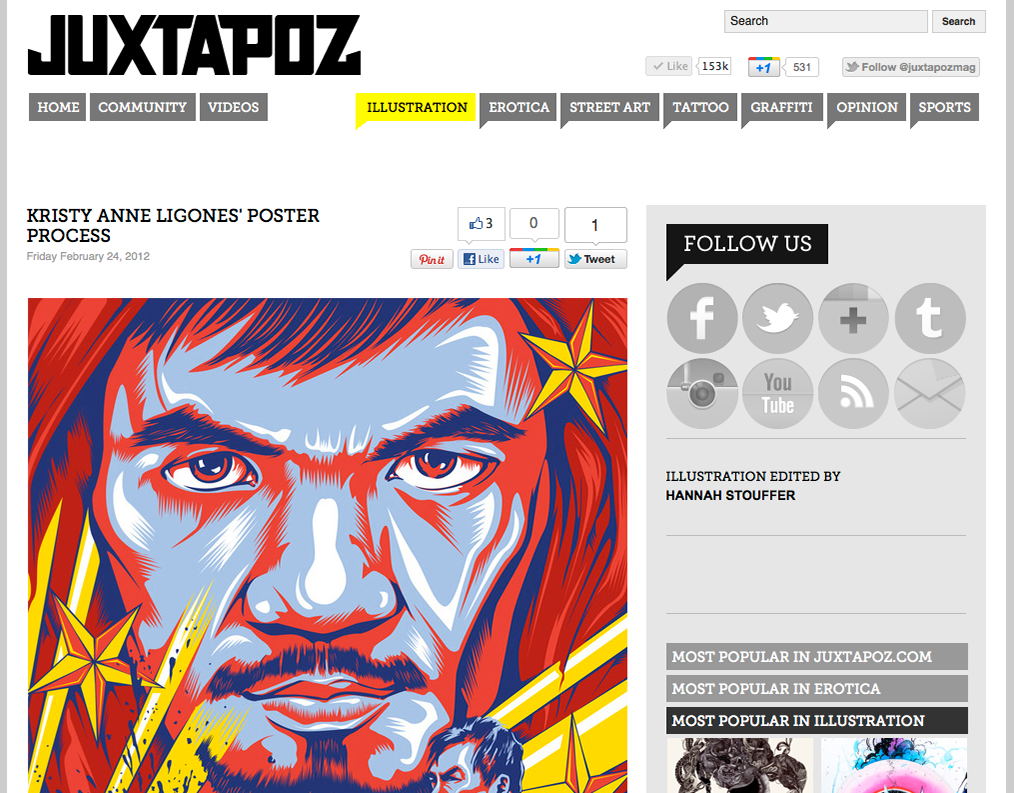Image resolution: width=1014 pixels, height=793 pixels.
Task: Expand Most Popular in Juxtapoz.com section
Action: pos(817,657)
